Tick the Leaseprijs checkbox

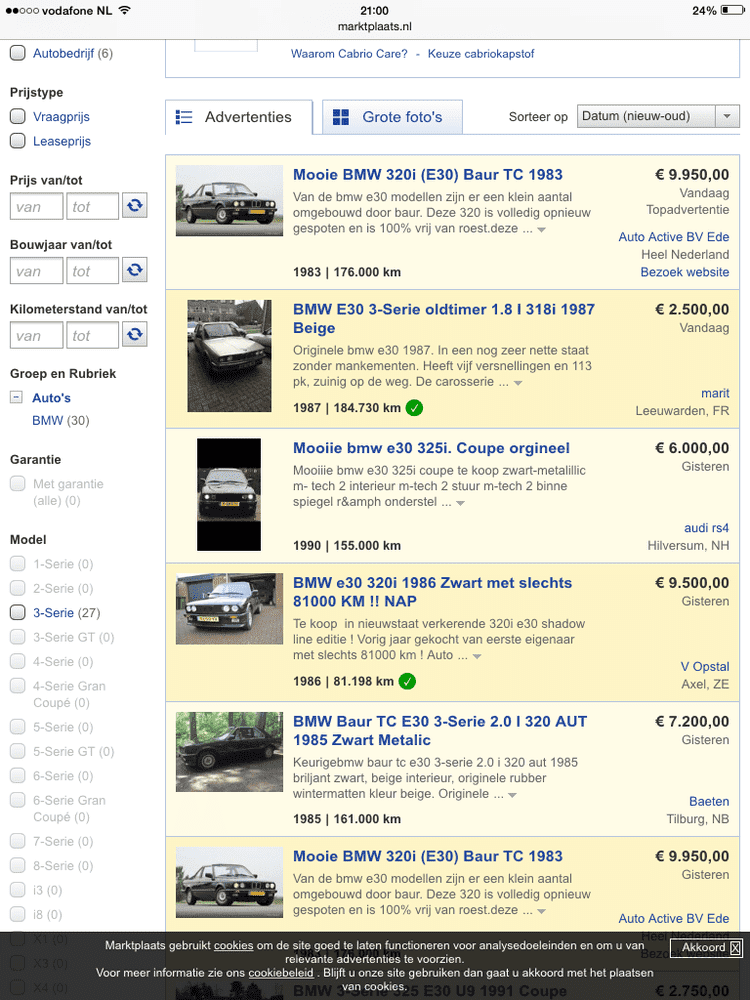pyautogui.click(x=18, y=141)
